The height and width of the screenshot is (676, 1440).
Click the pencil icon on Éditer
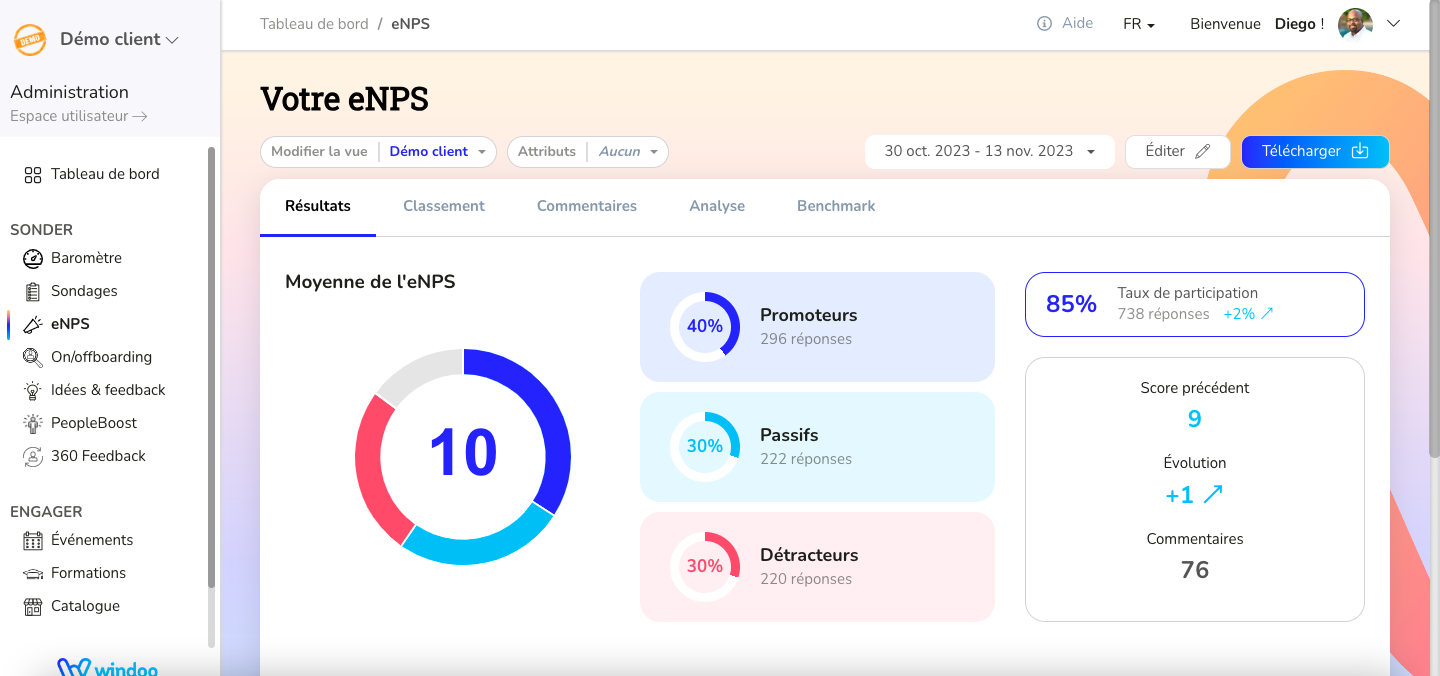(x=1203, y=152)
